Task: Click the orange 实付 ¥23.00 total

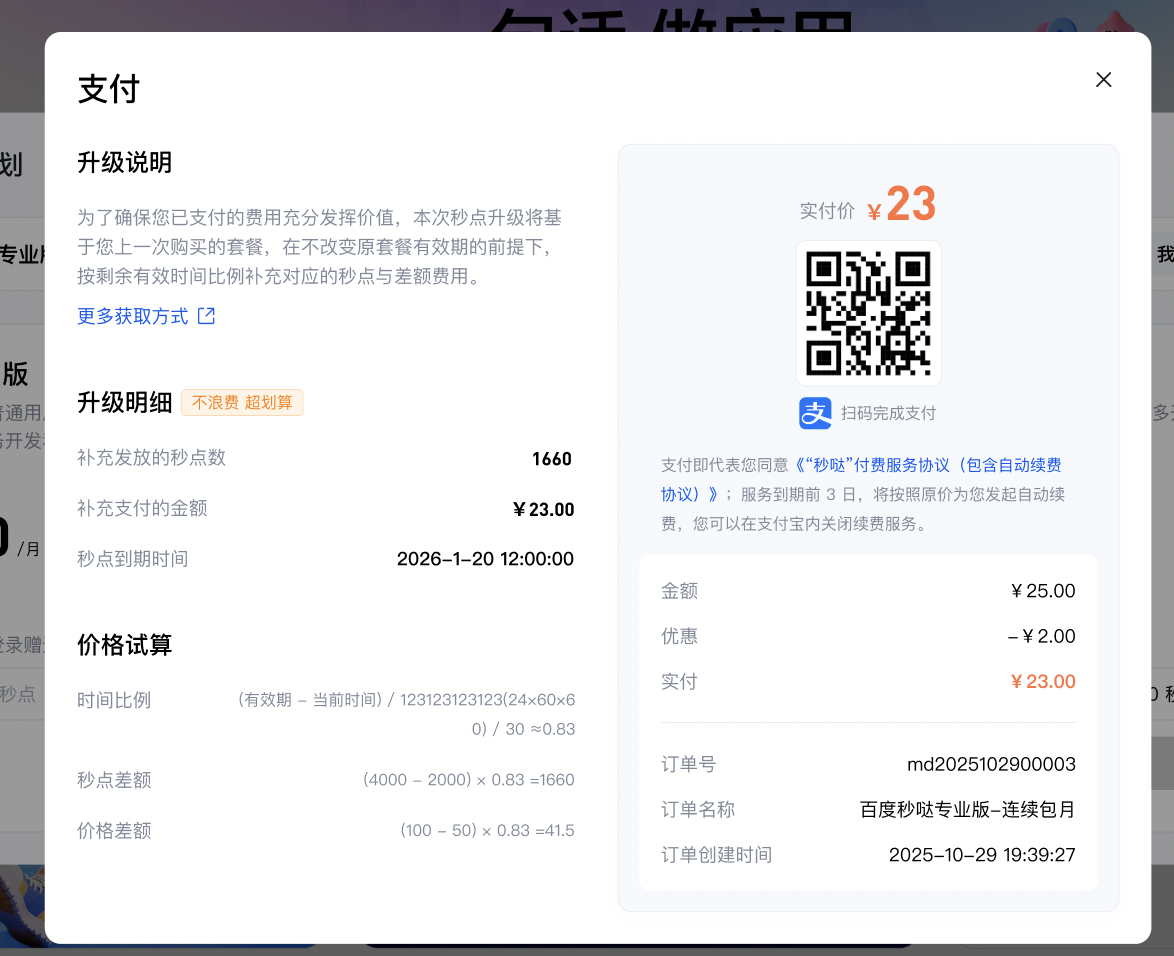Action: (x=1042, y=682)
